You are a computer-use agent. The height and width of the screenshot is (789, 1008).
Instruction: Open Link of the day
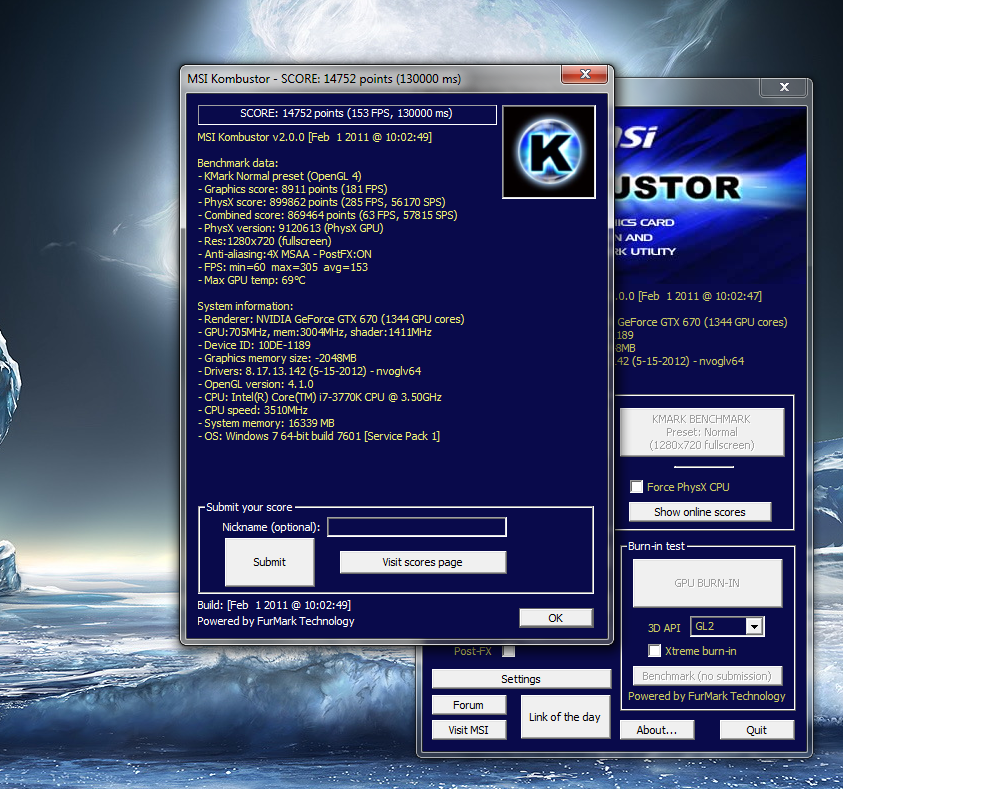[565, 717]
